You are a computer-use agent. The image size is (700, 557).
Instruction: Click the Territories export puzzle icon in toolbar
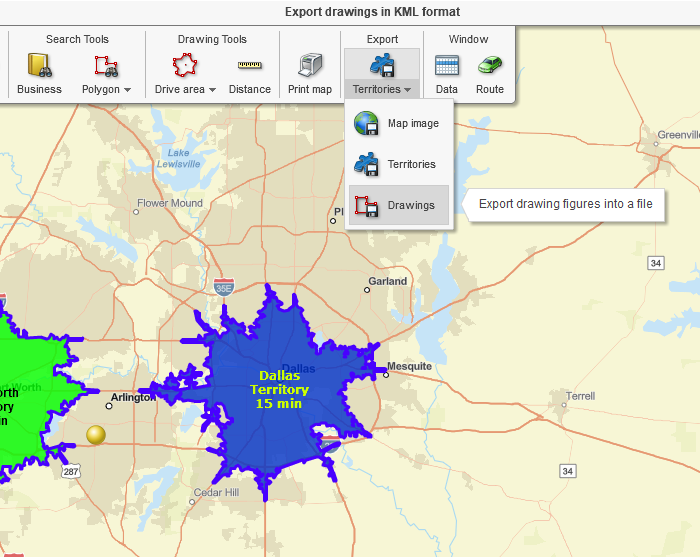coord(382,65)
